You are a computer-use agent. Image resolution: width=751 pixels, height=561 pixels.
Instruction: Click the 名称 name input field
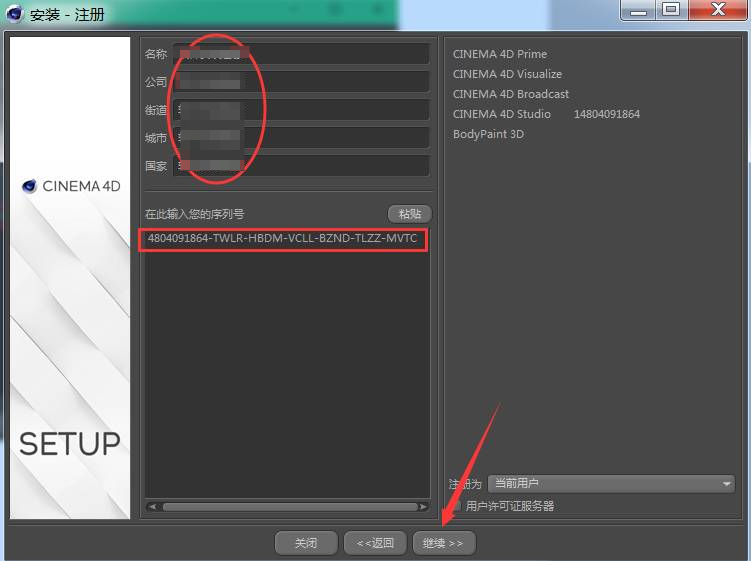click(301, 54)
